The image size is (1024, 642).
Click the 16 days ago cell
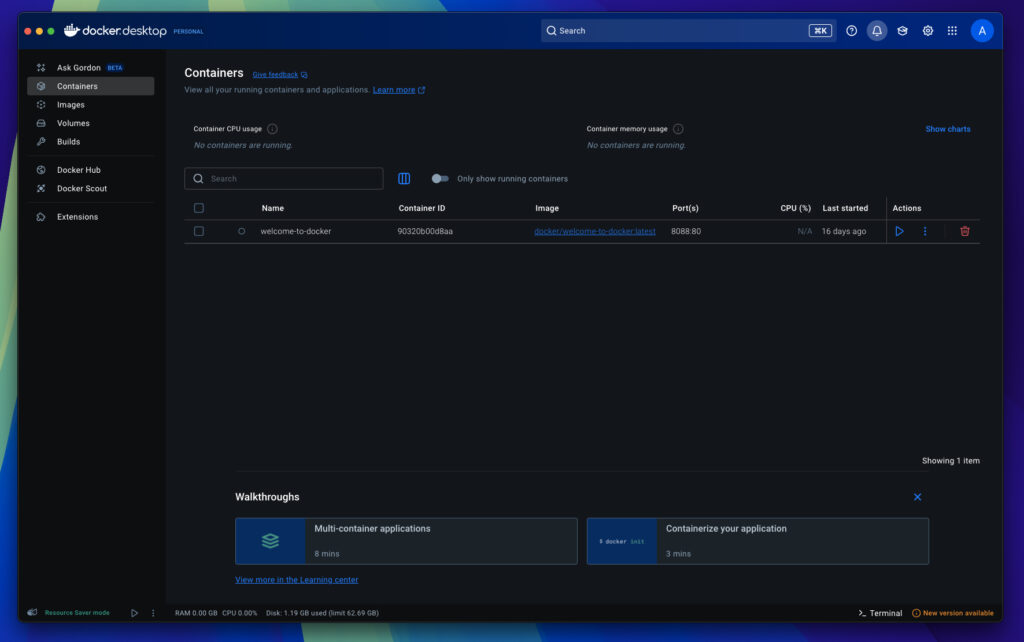(x=844, y=231)
